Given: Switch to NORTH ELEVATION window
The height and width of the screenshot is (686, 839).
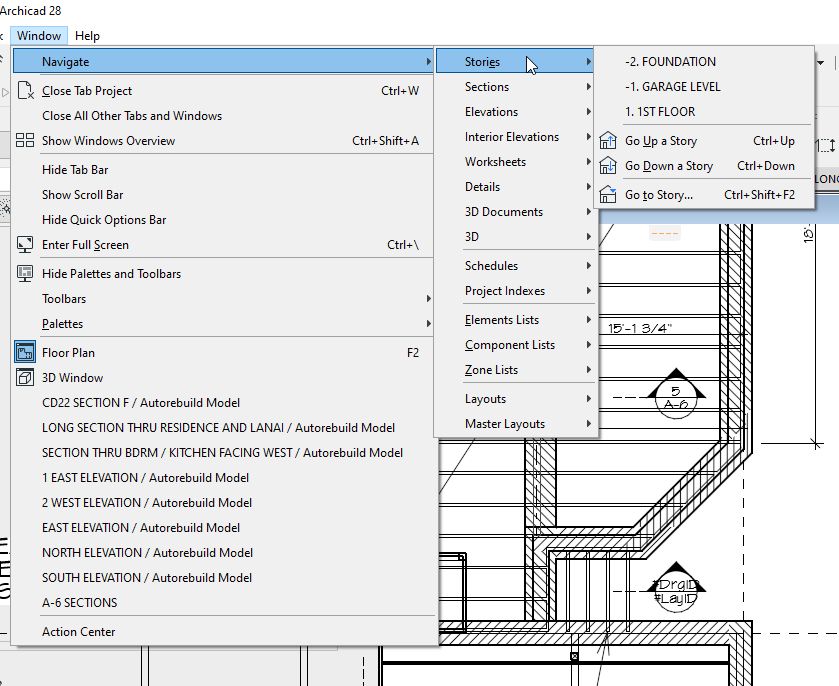Looking at the screenshot, I should (x=223, y=553).
